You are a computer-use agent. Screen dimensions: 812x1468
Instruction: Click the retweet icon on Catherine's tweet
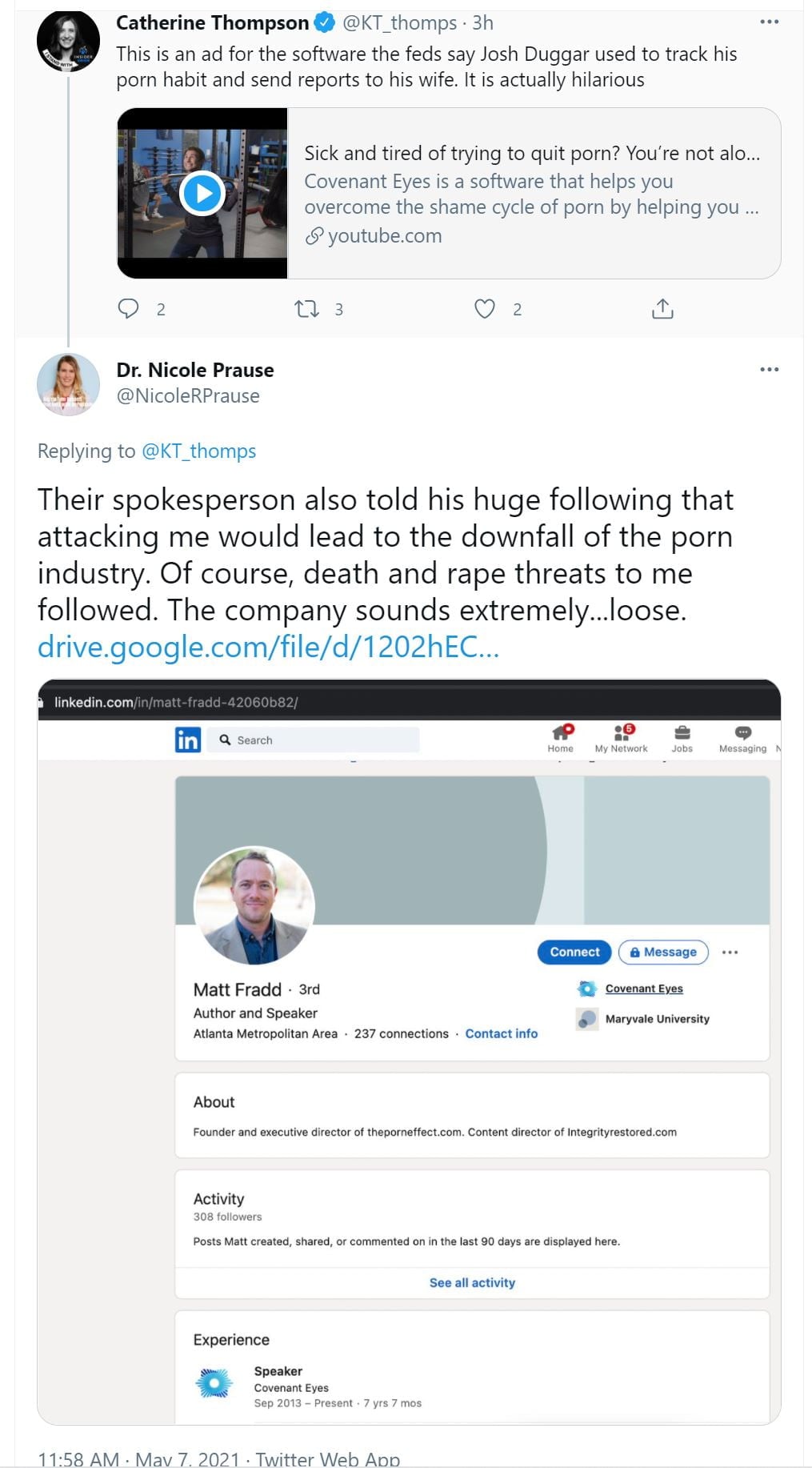307,309
